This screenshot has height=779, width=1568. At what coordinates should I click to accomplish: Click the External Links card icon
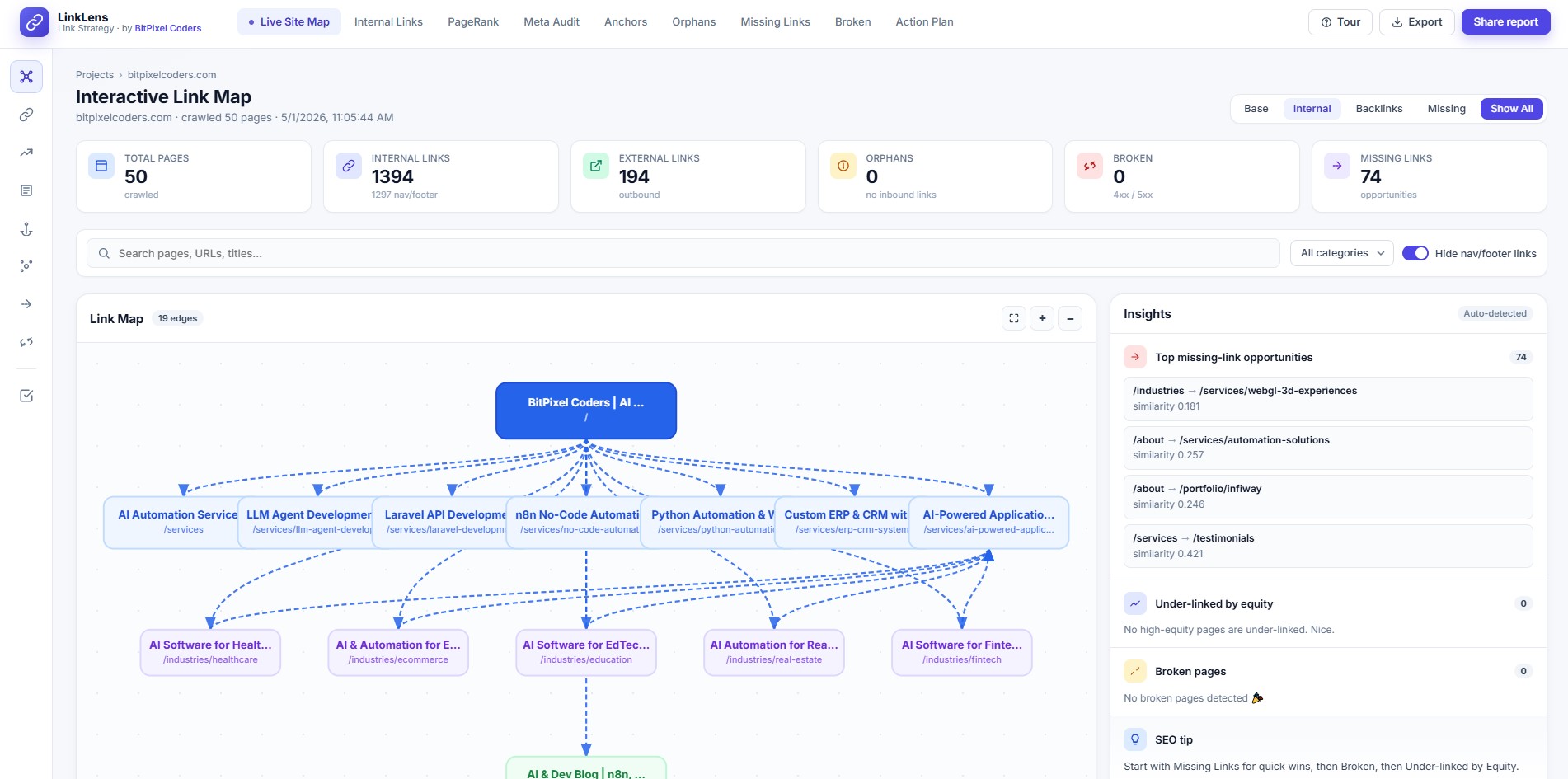pyautogui.click(x=596, y=166)
